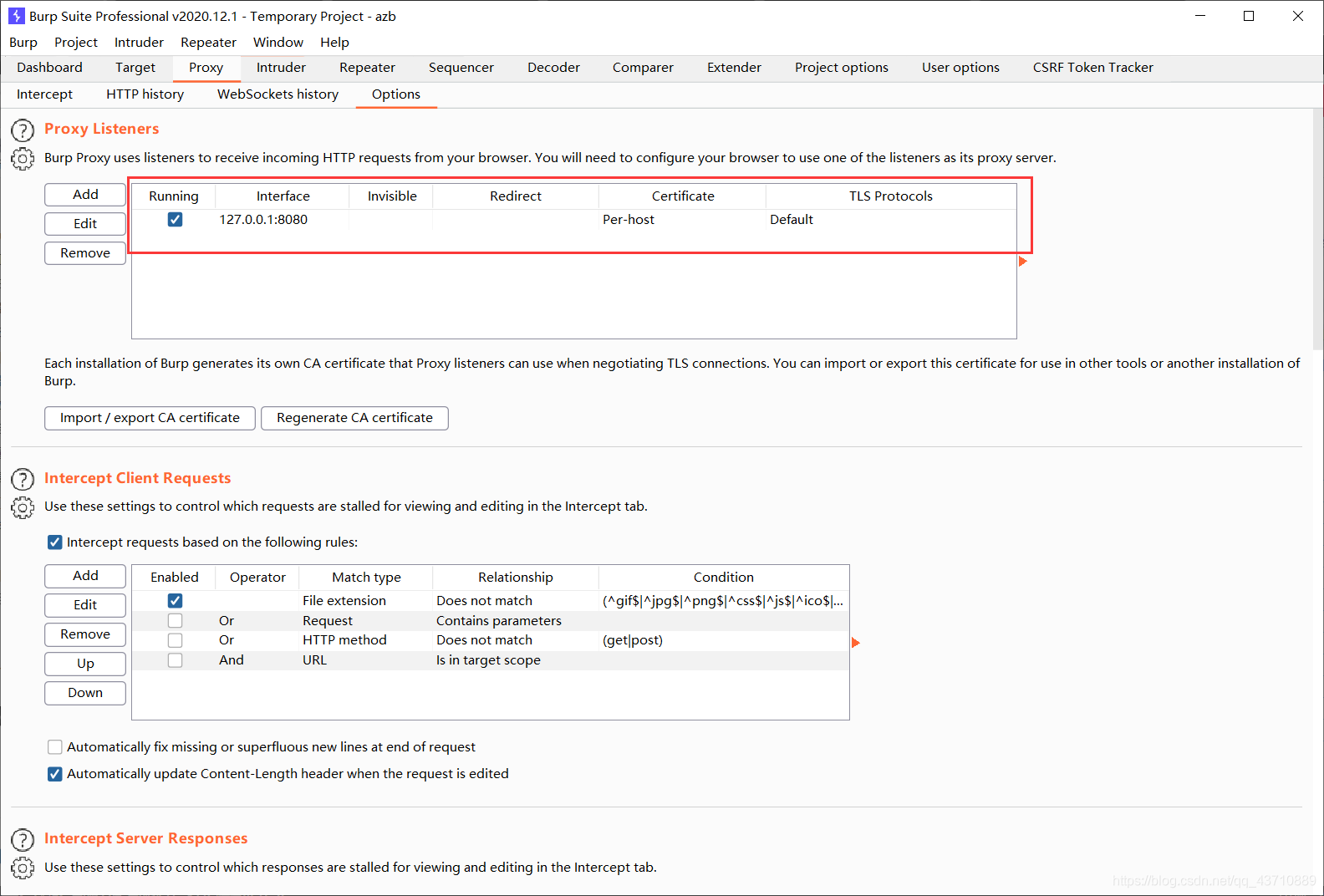Switch to the Comparer tab

pos(643,68)
